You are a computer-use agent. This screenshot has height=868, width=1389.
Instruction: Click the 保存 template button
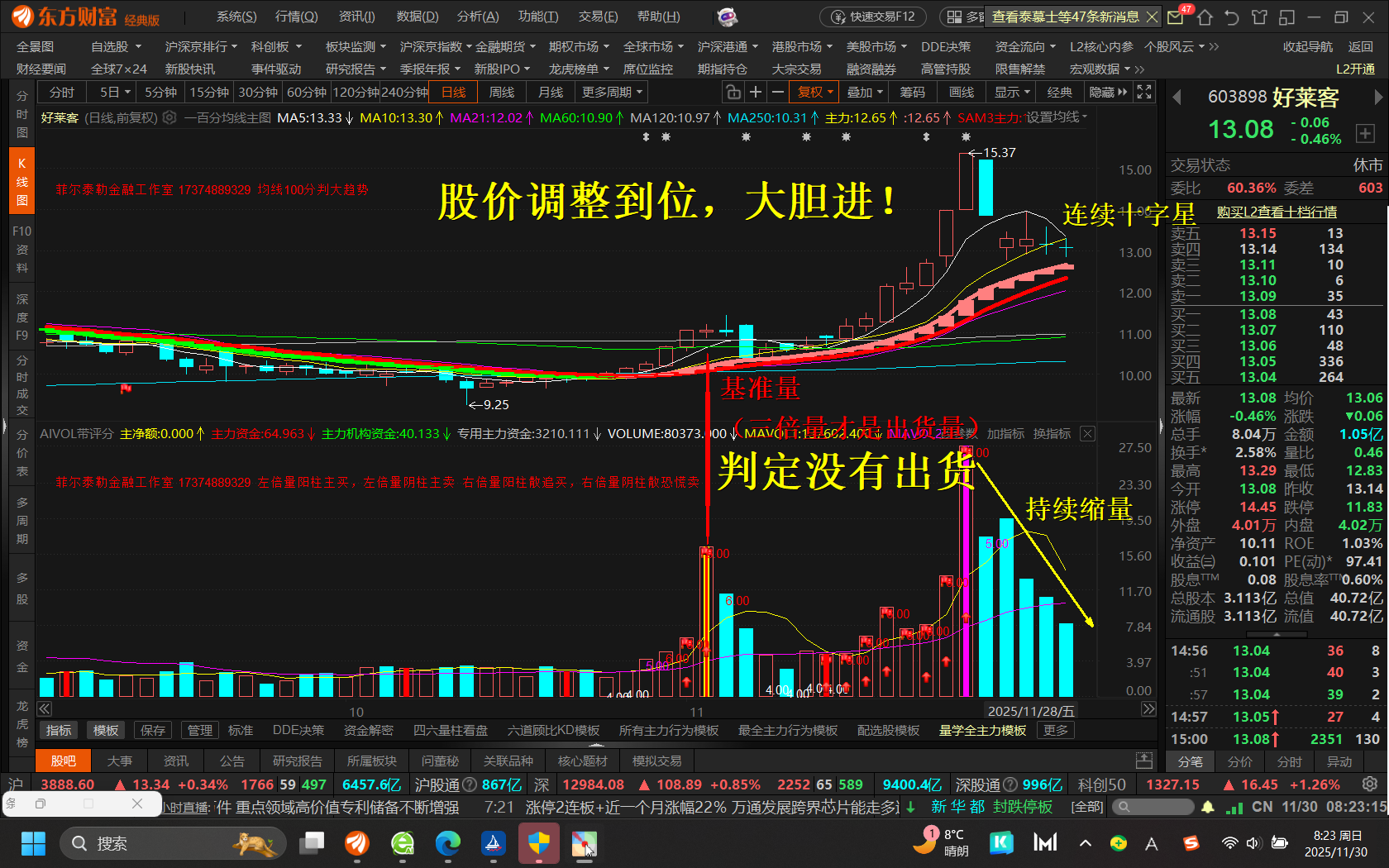153,731
